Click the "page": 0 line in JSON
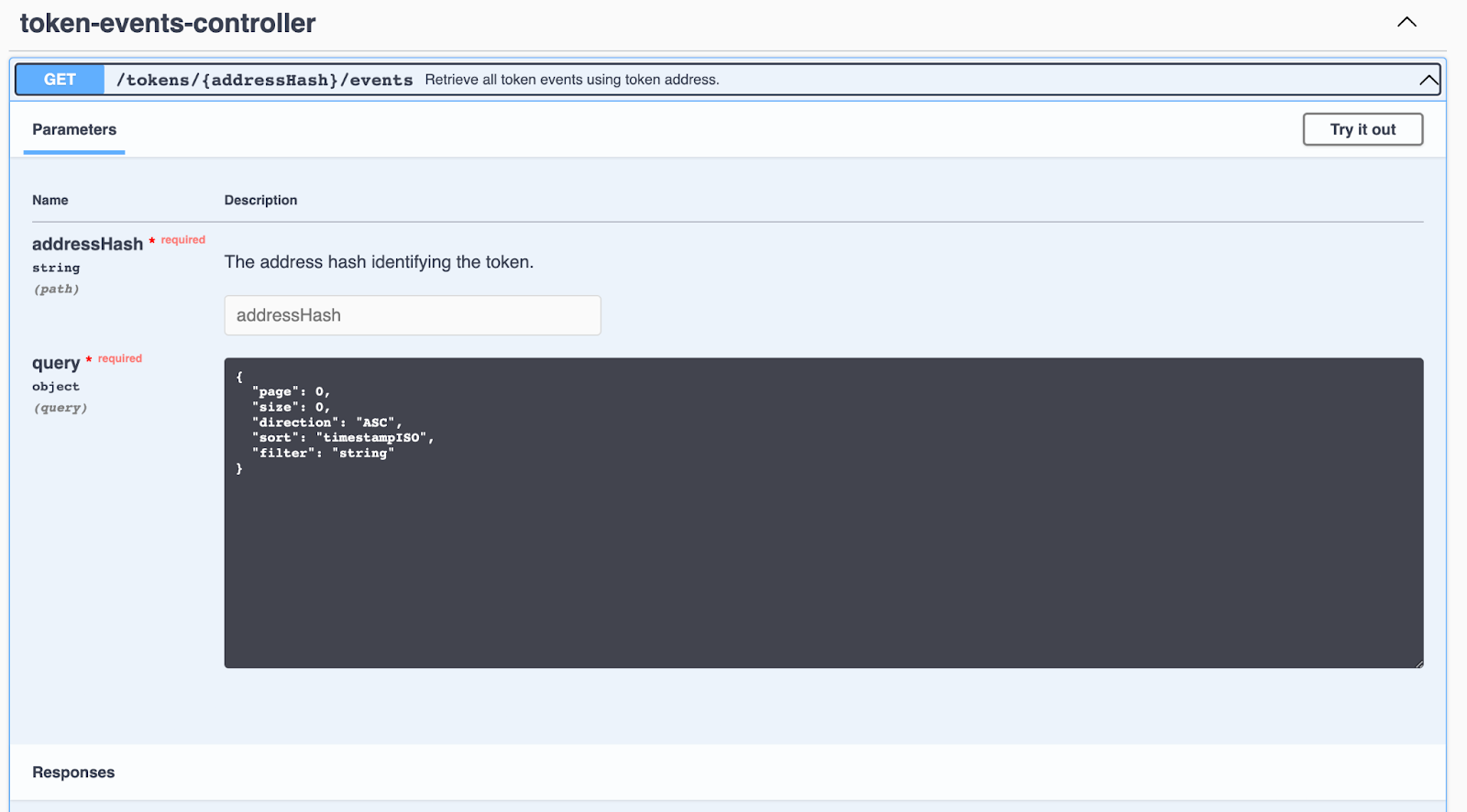Screen dimensions: 1467x812 tap(292, 392)
